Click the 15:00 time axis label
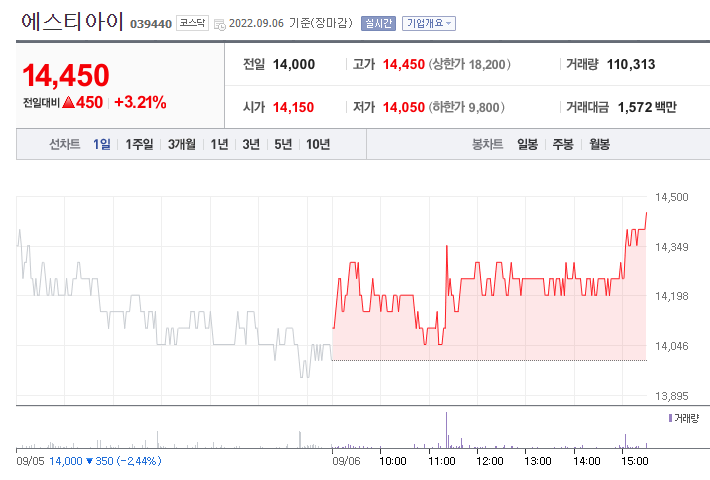The width and height of the screenshot is (710, 480). click(634, 461)
